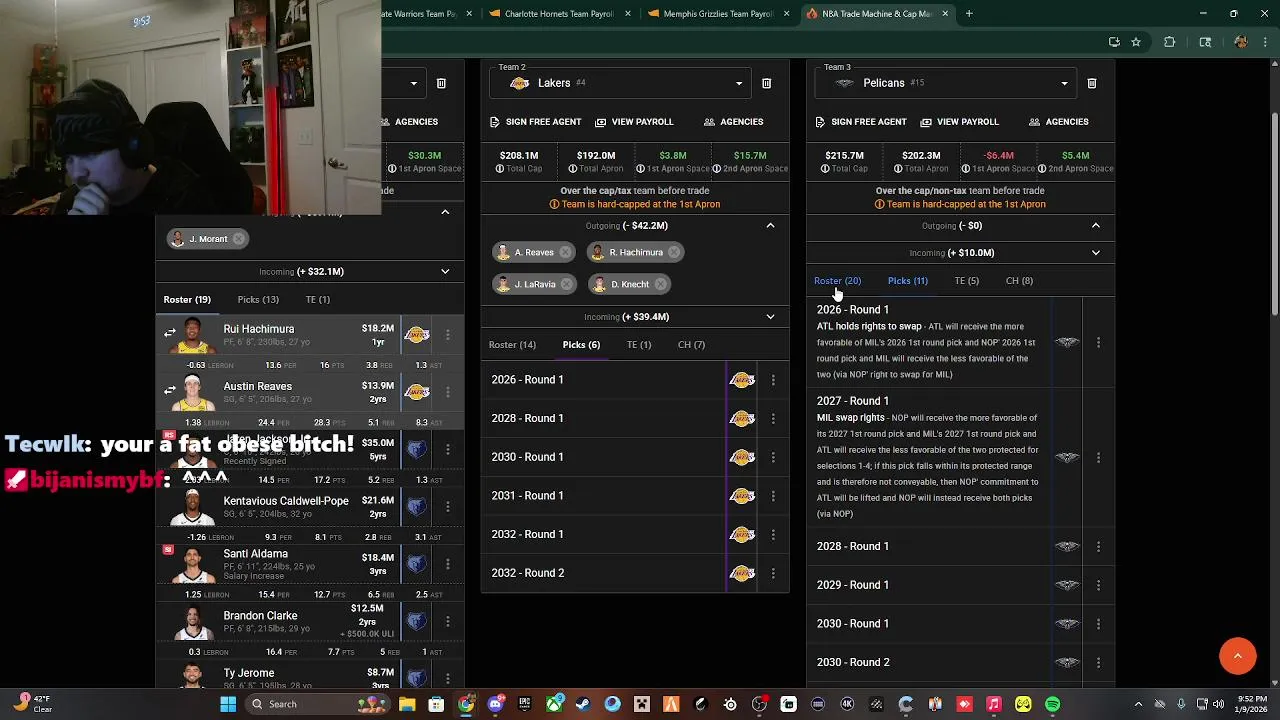The width and height of the screenshot is (1280, 720).
Task: Toggle trade swap icon on Austin Reaves row
Action: (169, 390)
